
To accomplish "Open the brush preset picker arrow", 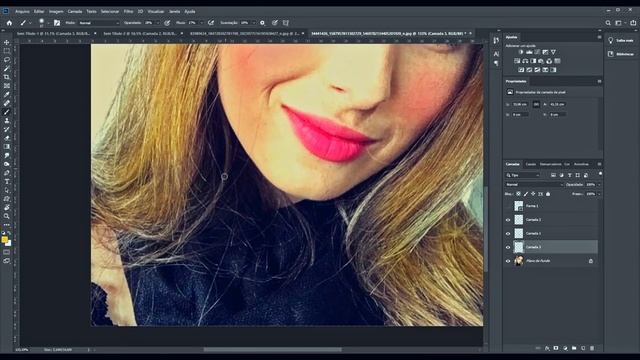I will pos(48,23).
